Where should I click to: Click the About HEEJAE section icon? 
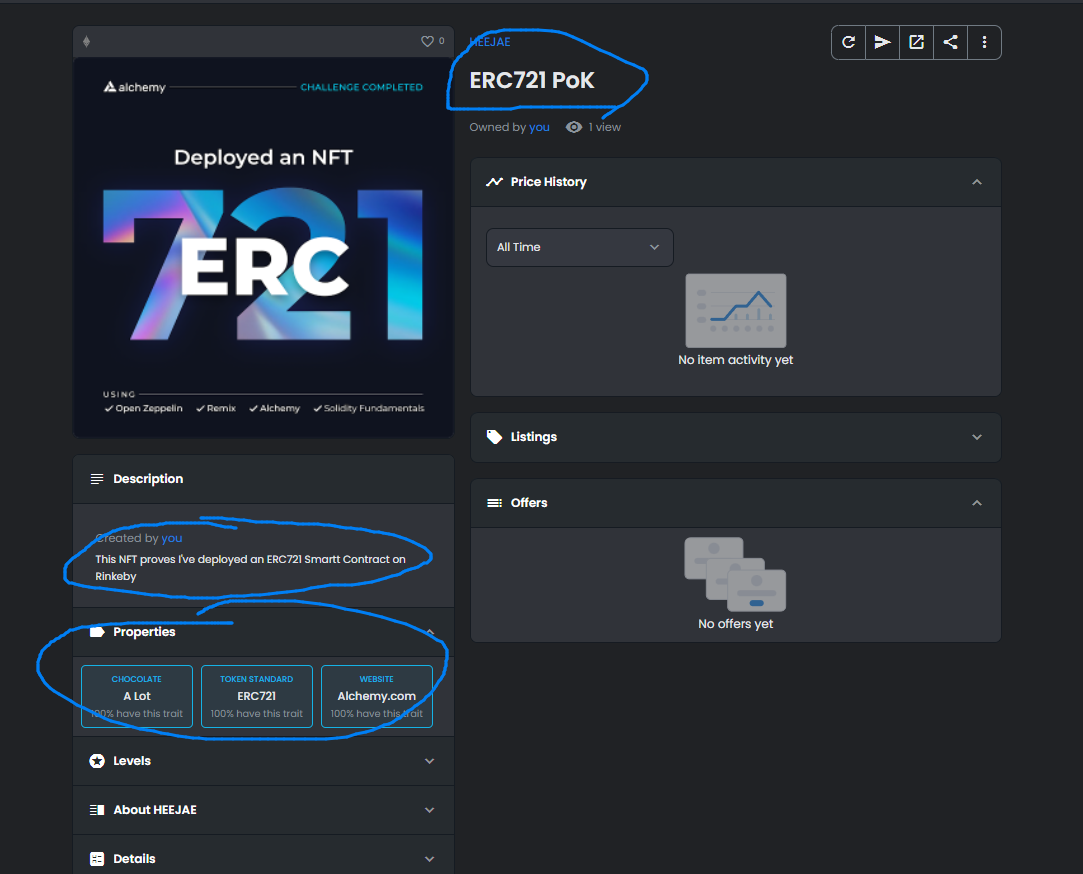[x=97, y=810]
